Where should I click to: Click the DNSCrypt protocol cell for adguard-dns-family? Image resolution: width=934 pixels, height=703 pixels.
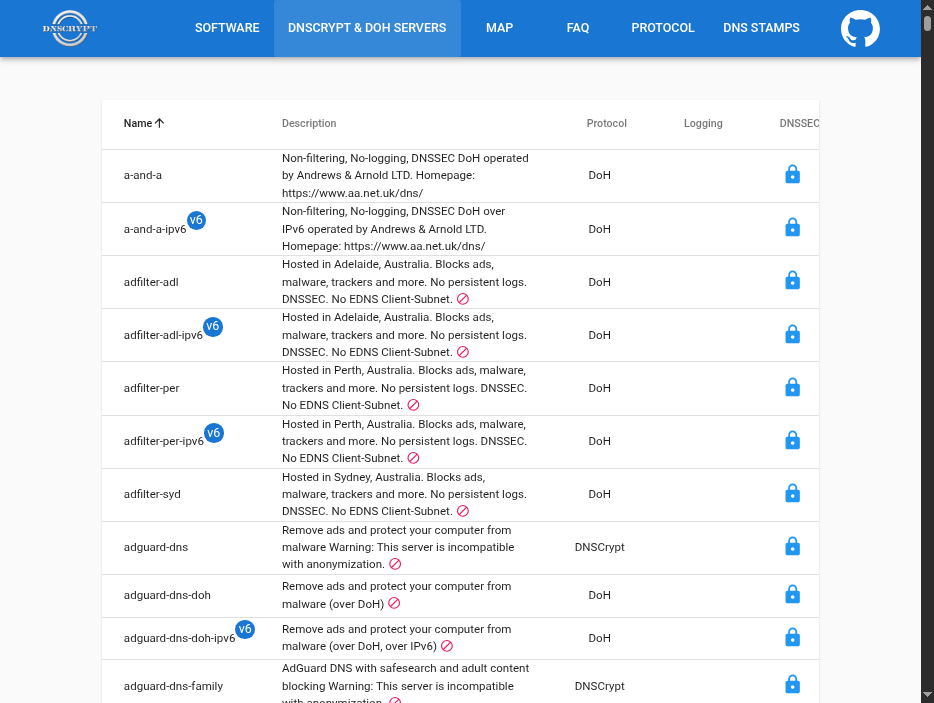599,686
